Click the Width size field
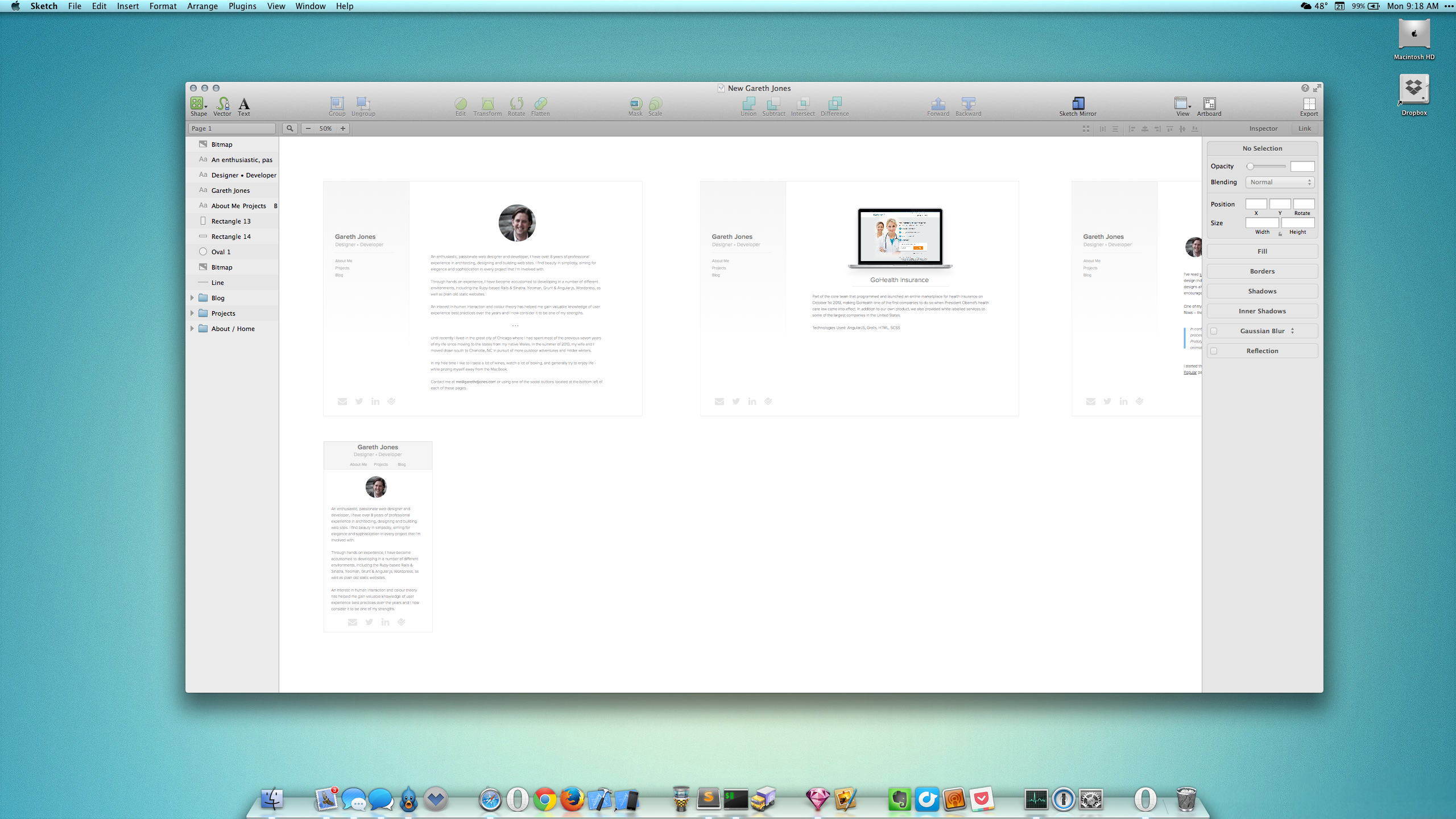The width and height of the screenshot is (1456, 819). (x=1262, y=223)
